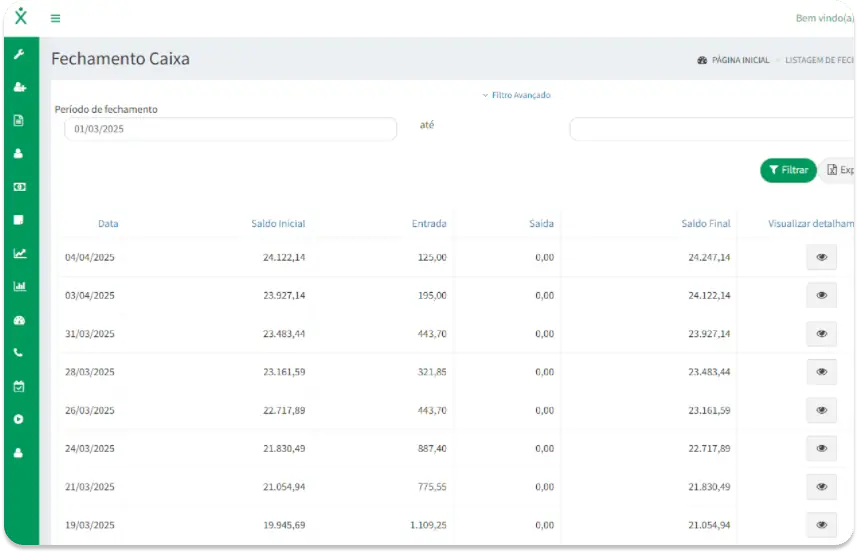The height and width of the screenshot is (553, 858).
Task: Toggle the hamburger menu icon
Action: click(x=55, y=19)
